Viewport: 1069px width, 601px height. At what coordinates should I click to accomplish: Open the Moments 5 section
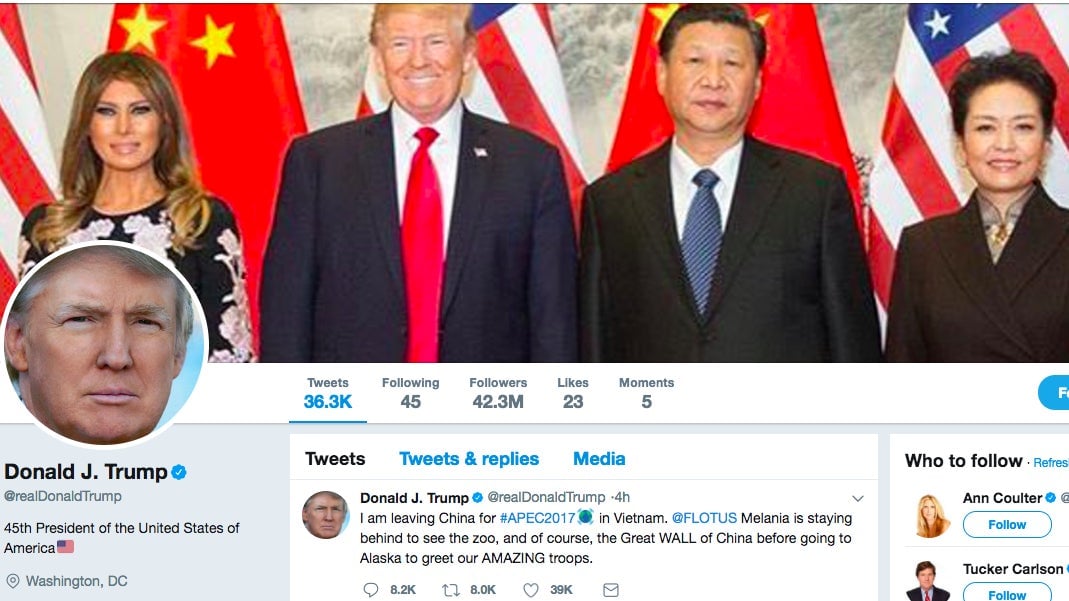coord(646,392)
